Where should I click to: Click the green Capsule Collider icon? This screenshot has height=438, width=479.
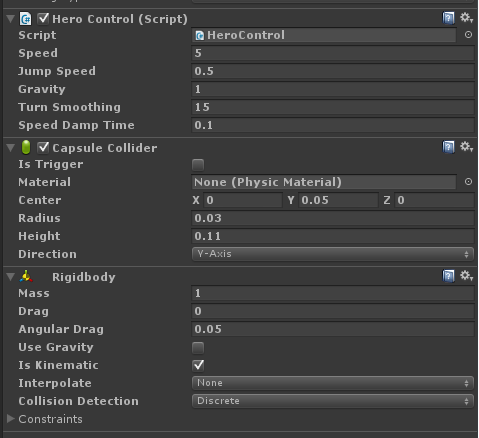(x=26, y=147)
